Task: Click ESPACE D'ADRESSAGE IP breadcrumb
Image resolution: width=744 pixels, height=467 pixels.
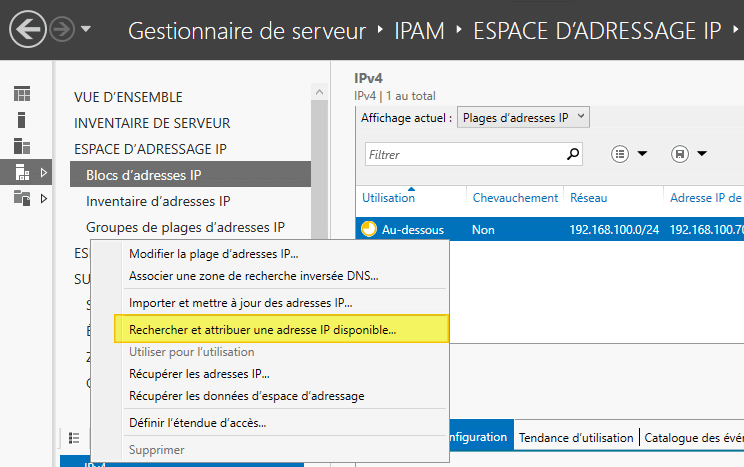Action: 597,31
